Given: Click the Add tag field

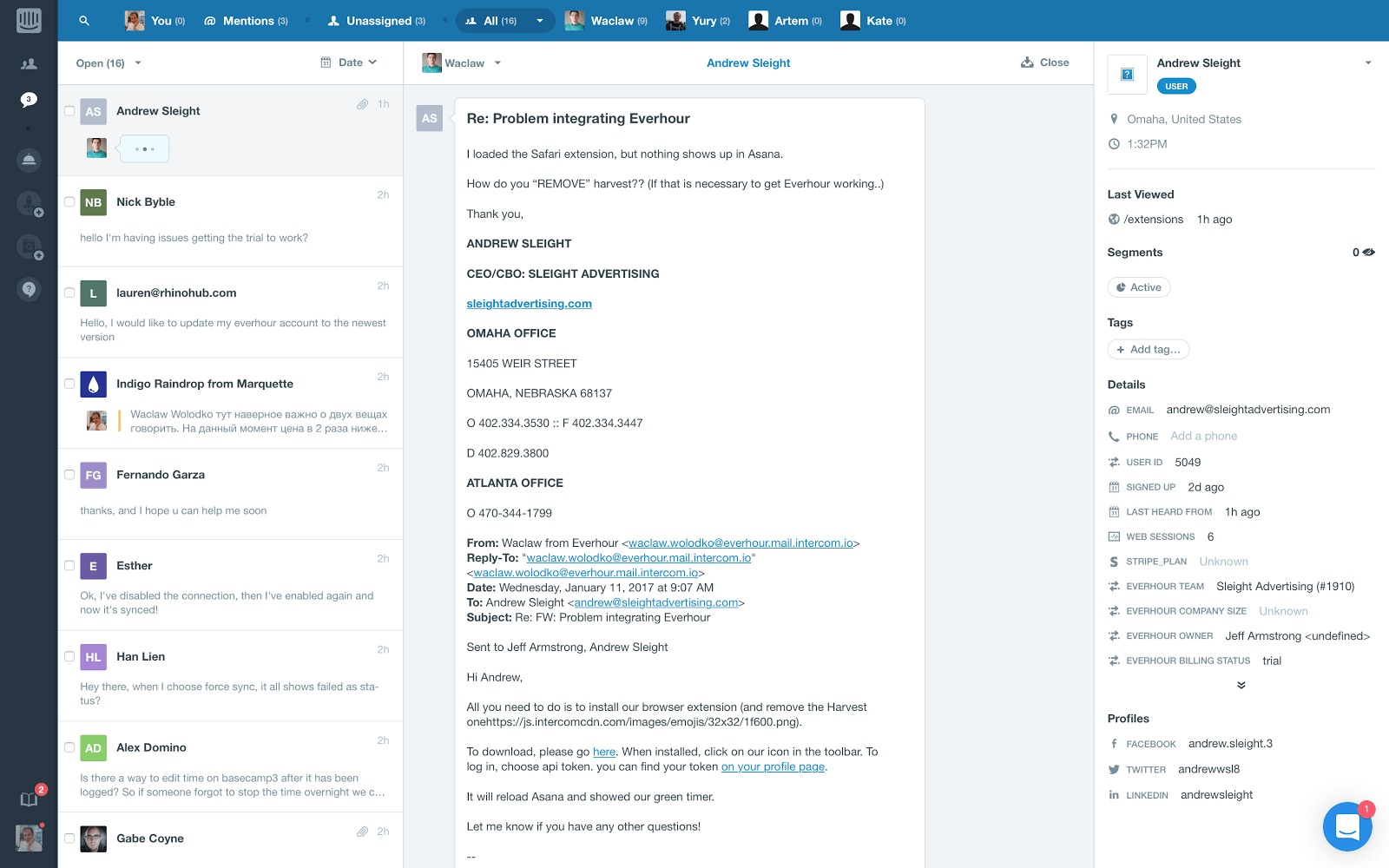Looking at the screenshot, I should tap(1149, 349).
